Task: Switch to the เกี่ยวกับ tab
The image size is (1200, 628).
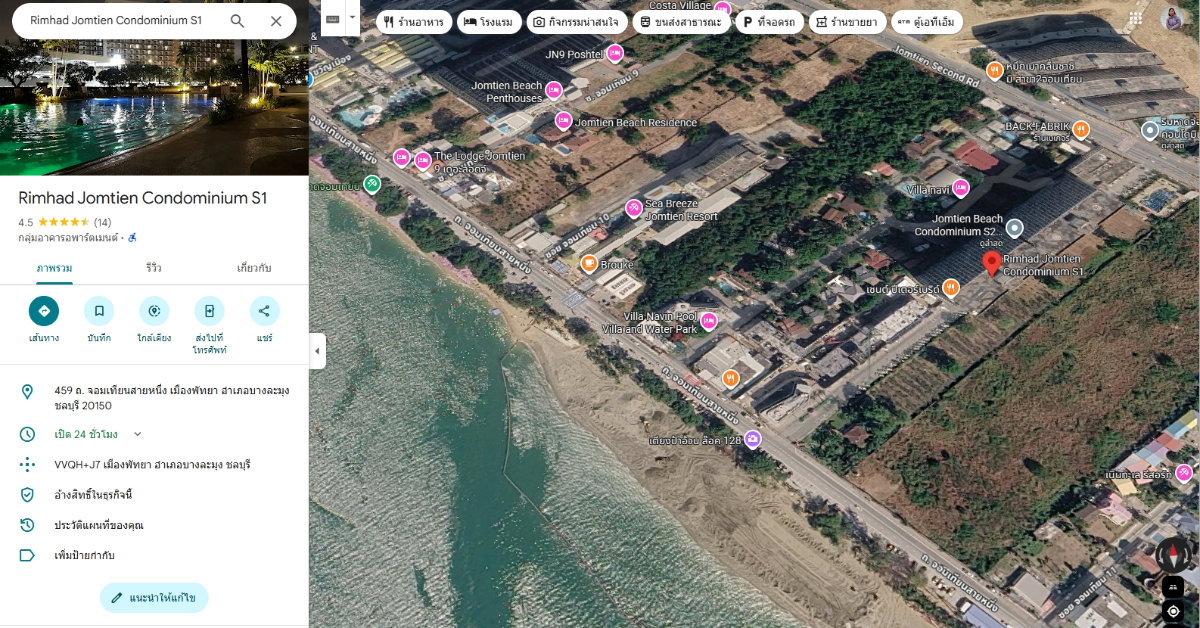Action: pos(254,268)
